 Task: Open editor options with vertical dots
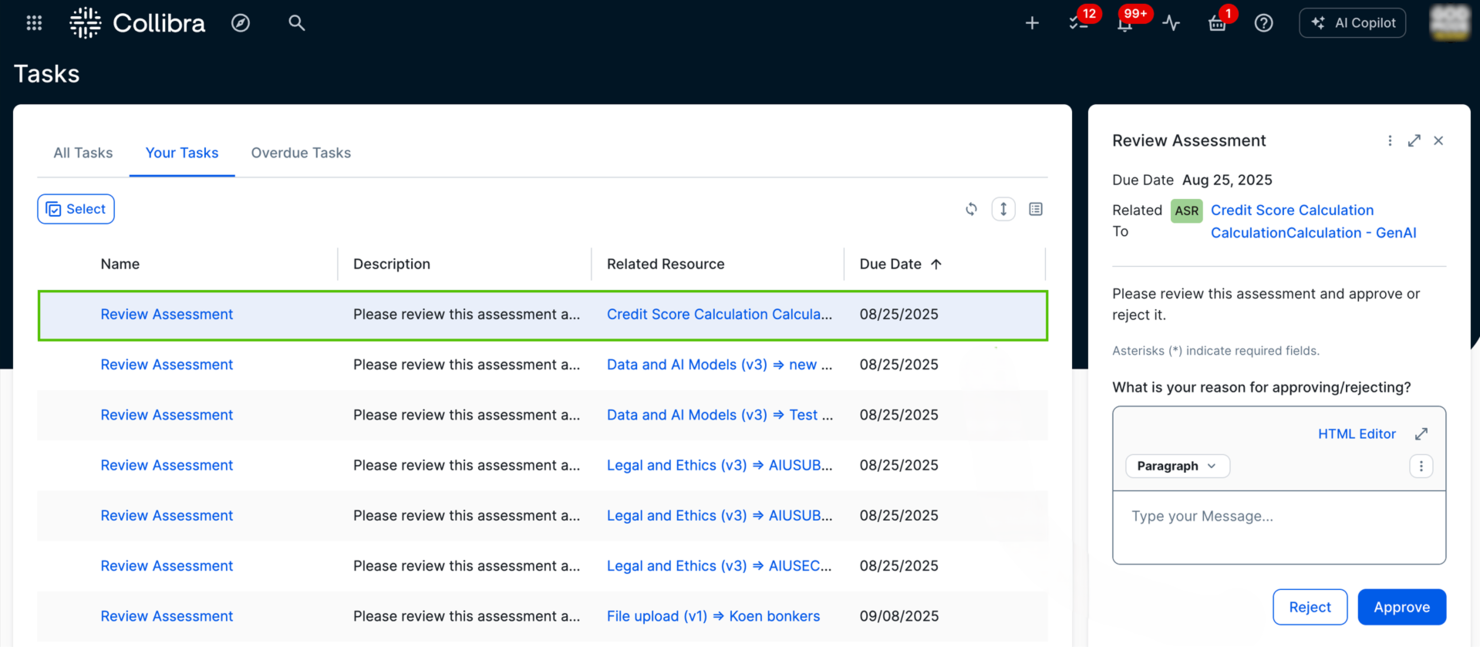point(1421,466)
